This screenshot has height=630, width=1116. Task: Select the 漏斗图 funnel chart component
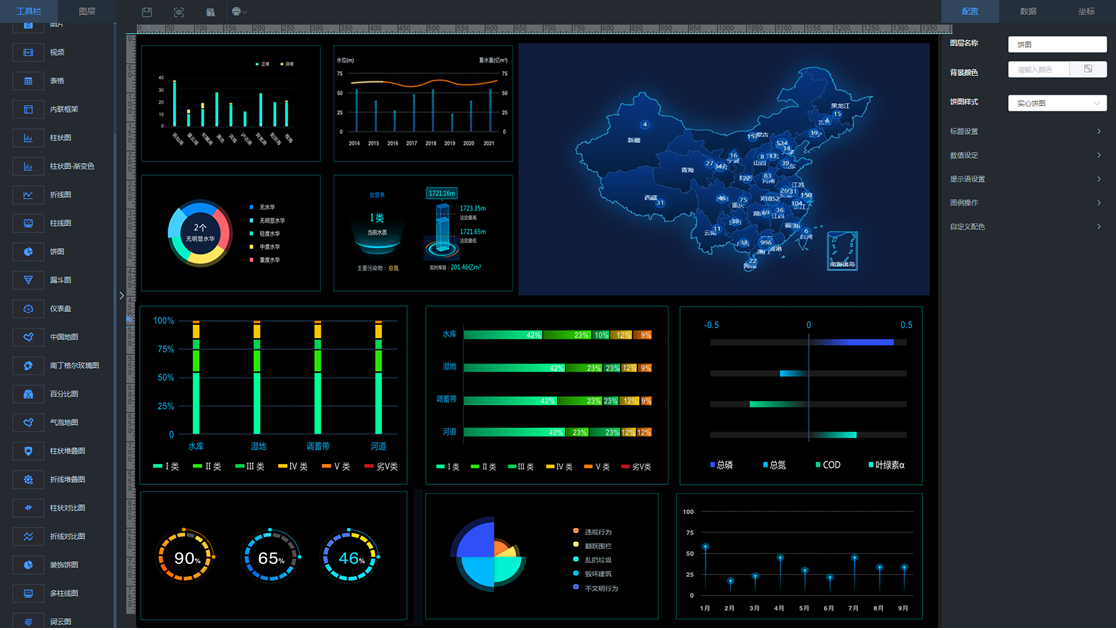point(60,280)
